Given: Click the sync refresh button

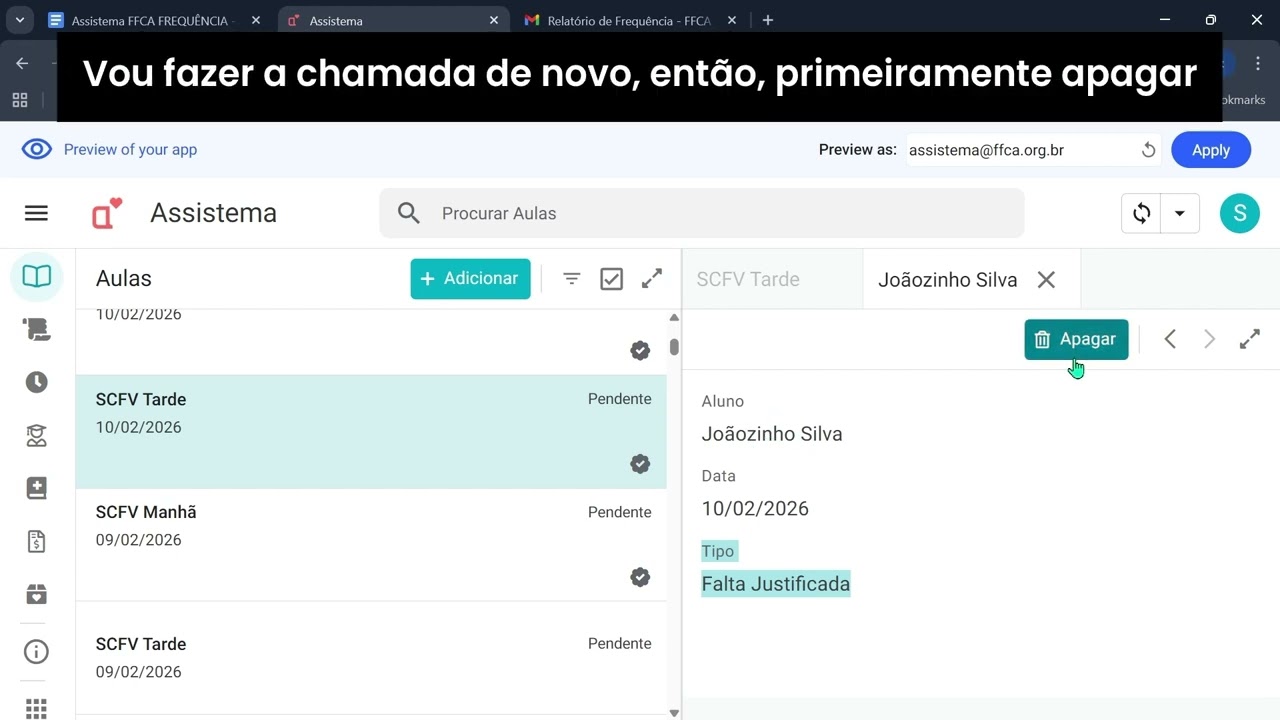Looking at the screenshot, I should click(1141, 213).
